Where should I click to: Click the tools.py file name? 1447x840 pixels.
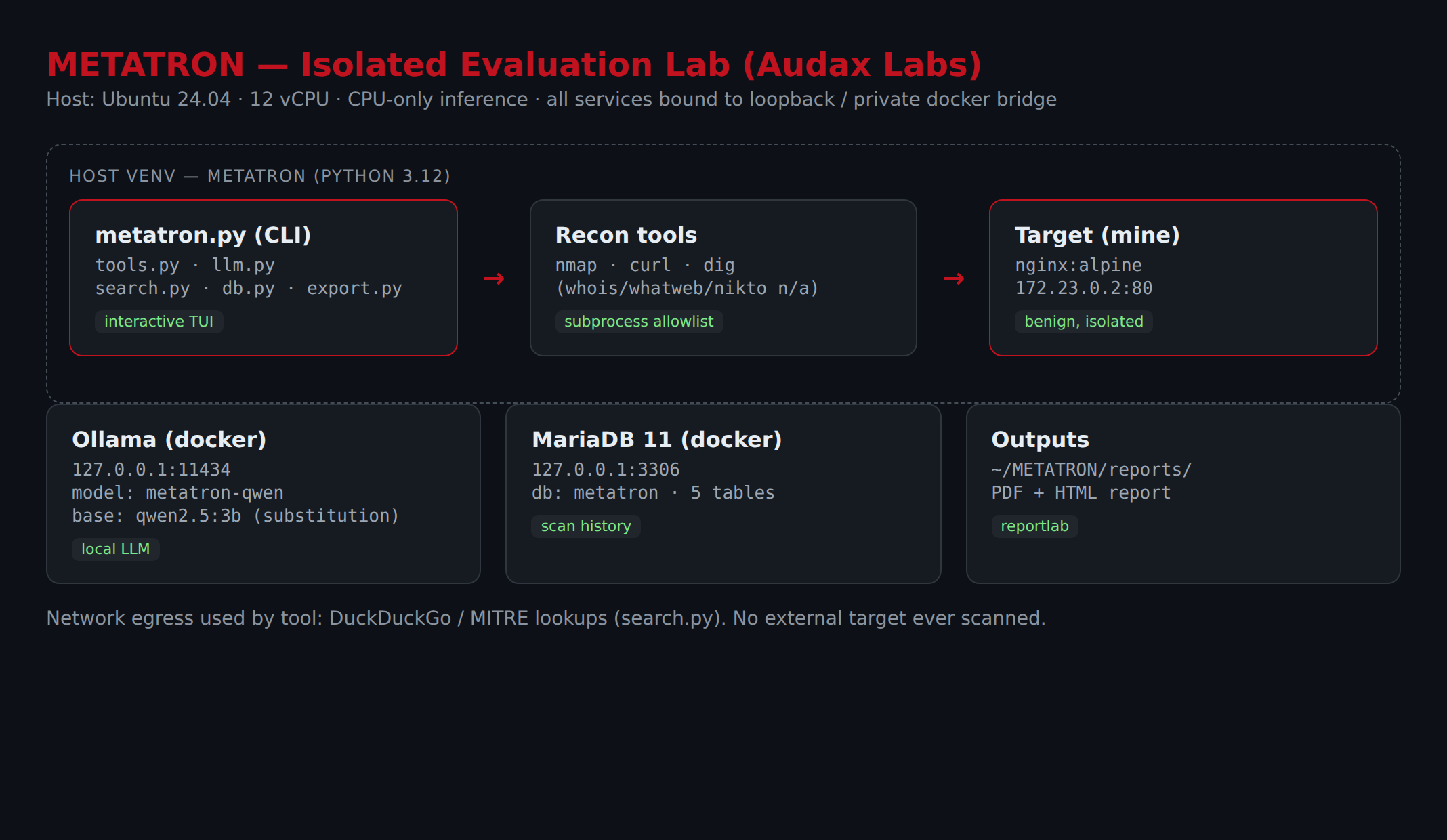[138, 265]
